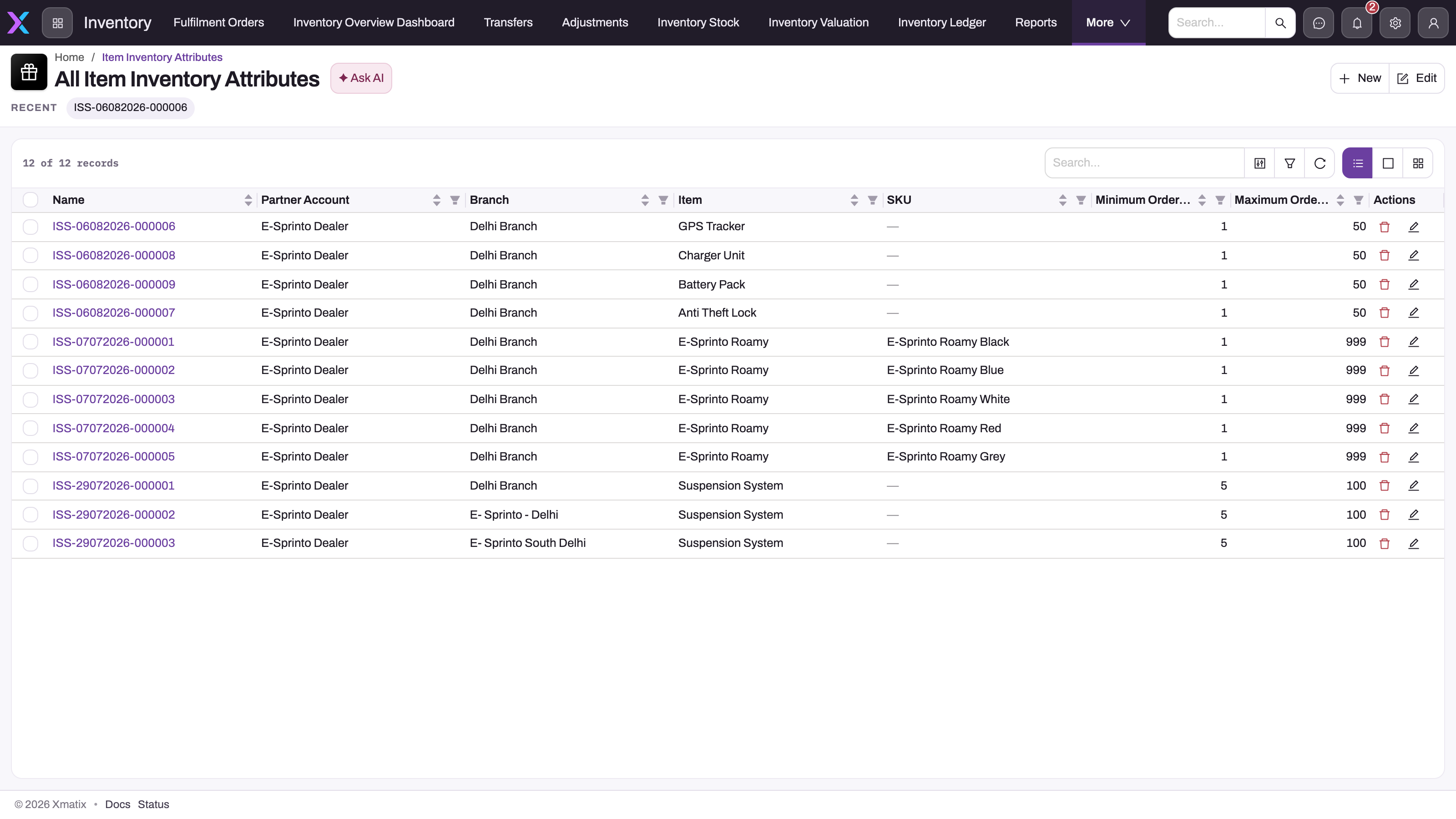Screen dimensions: 1456x819
Task: Click the Xmatix logo icon
Action: (x=18, y=23)
